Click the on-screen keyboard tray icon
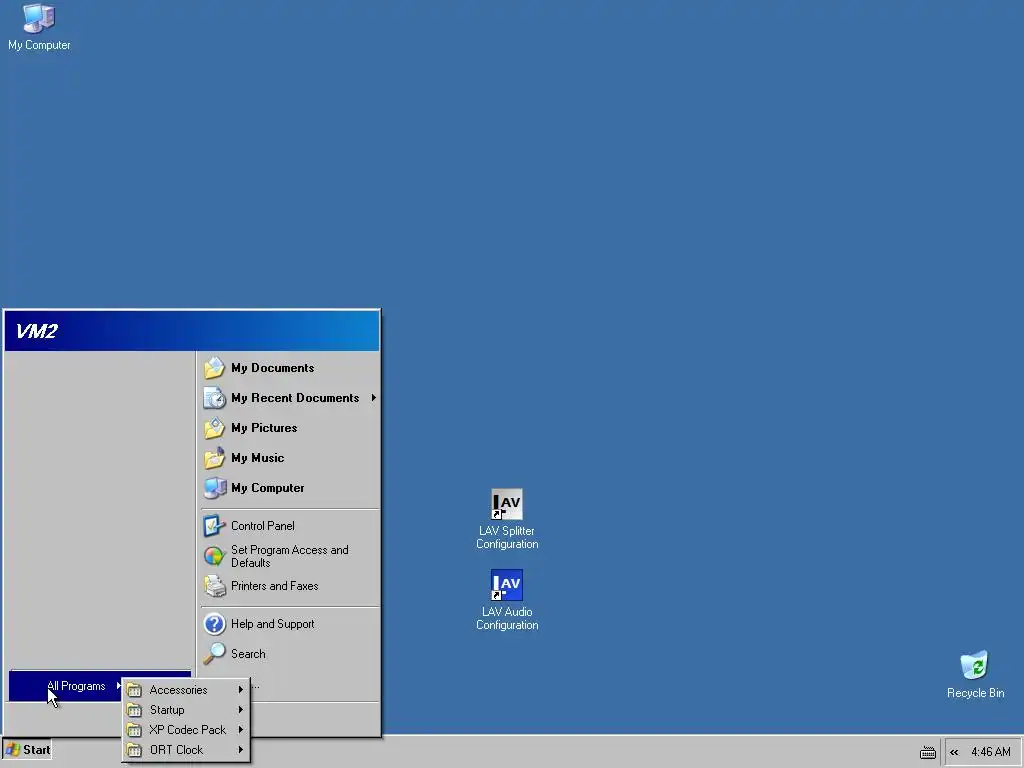This screenshot has height=768, width=1024. [x=927, y=753]
